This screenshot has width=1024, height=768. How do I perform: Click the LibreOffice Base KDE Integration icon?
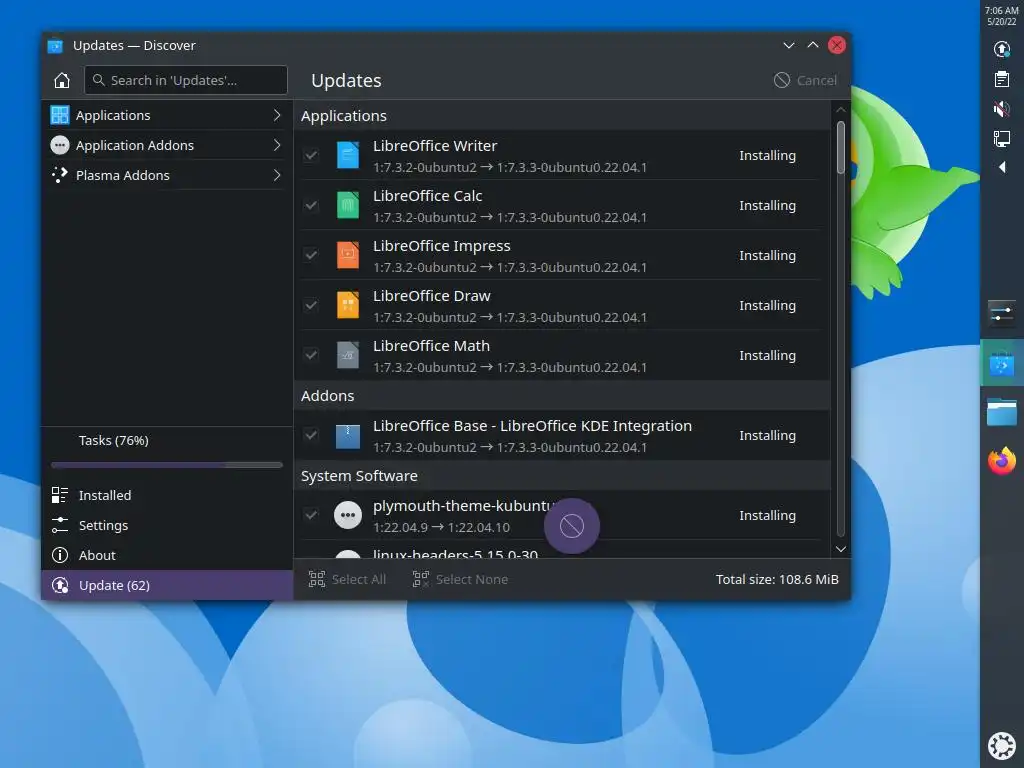347,436
